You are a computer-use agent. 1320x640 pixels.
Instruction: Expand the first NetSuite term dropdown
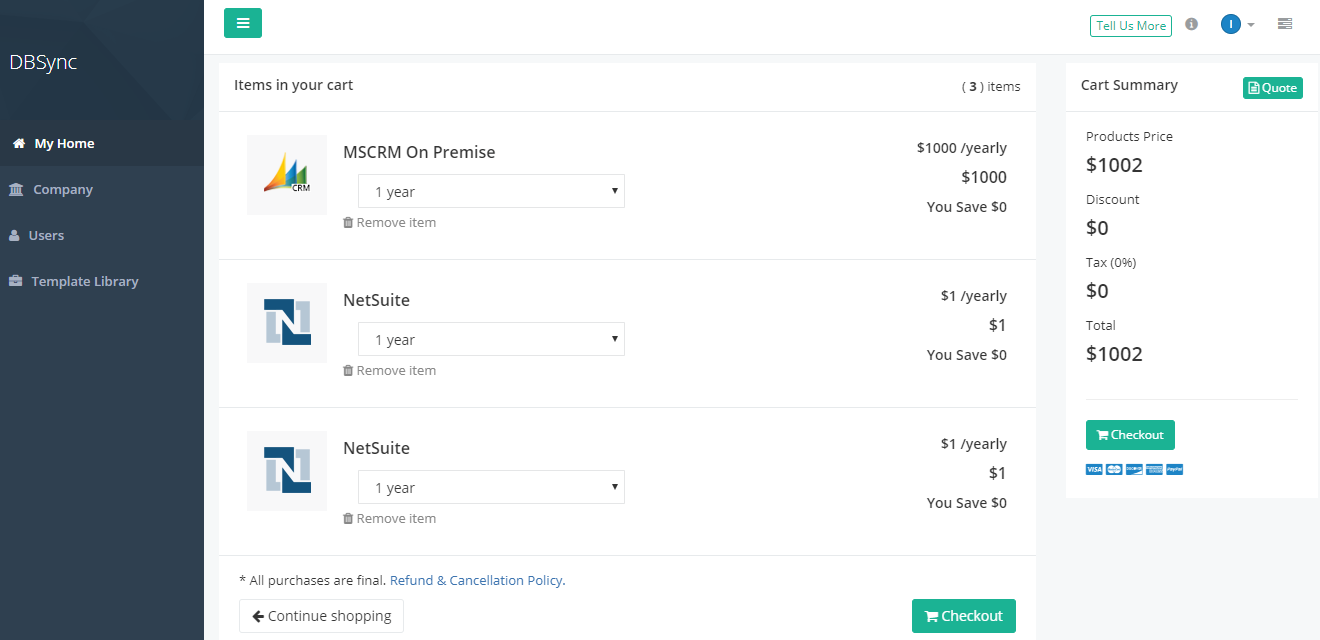(491, 340)
